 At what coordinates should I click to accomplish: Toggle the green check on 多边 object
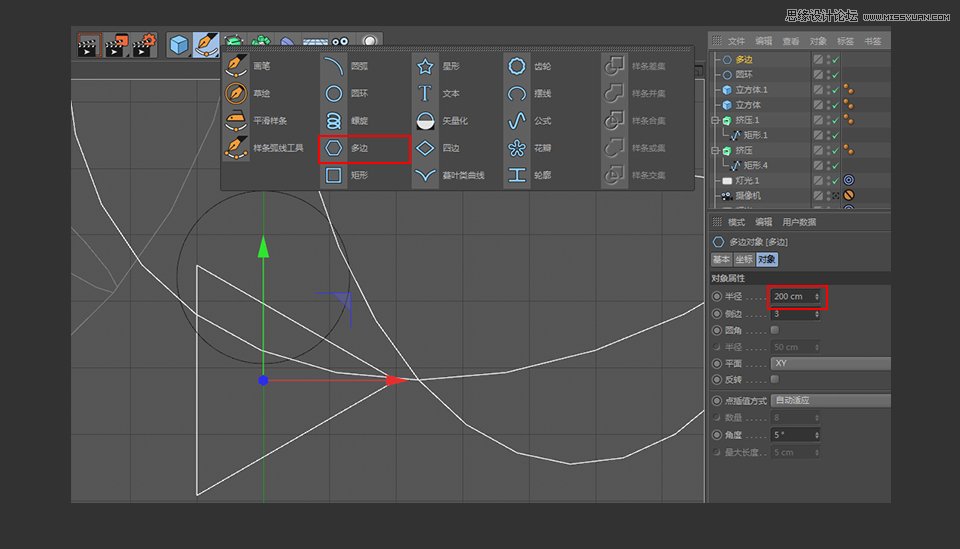click(835, 60)
